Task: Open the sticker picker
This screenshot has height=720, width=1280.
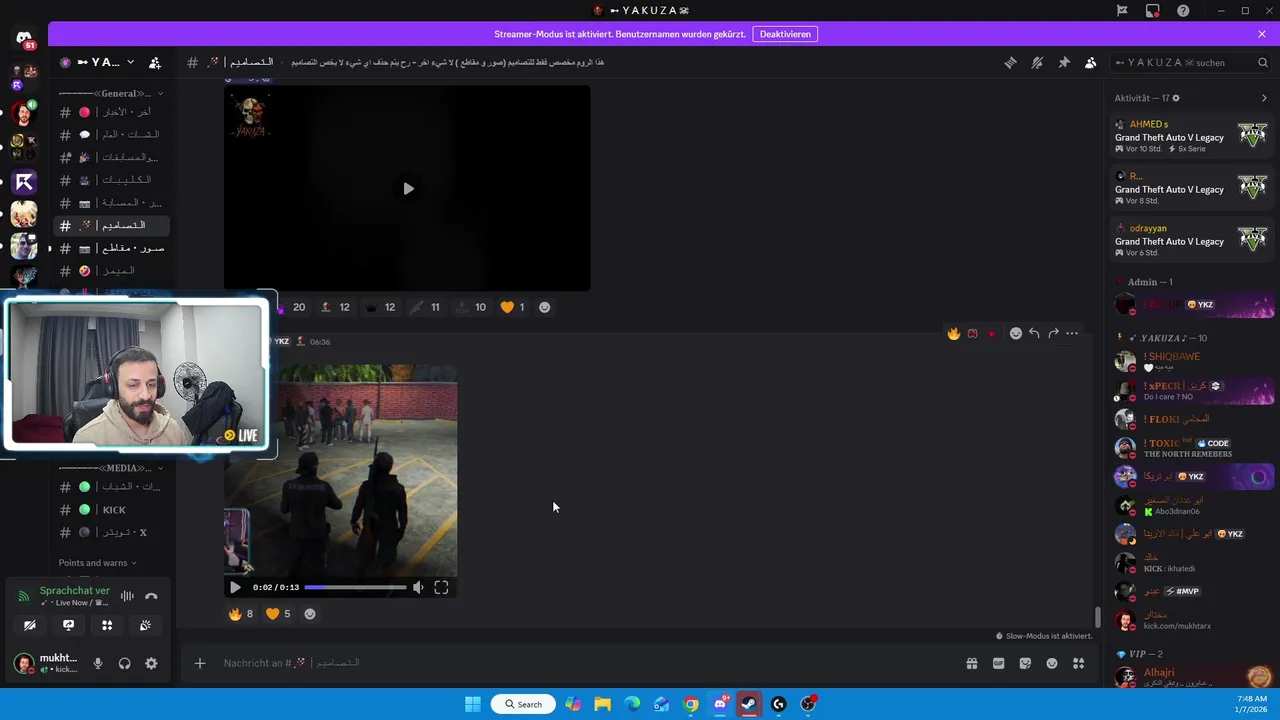Action: 1025,663
